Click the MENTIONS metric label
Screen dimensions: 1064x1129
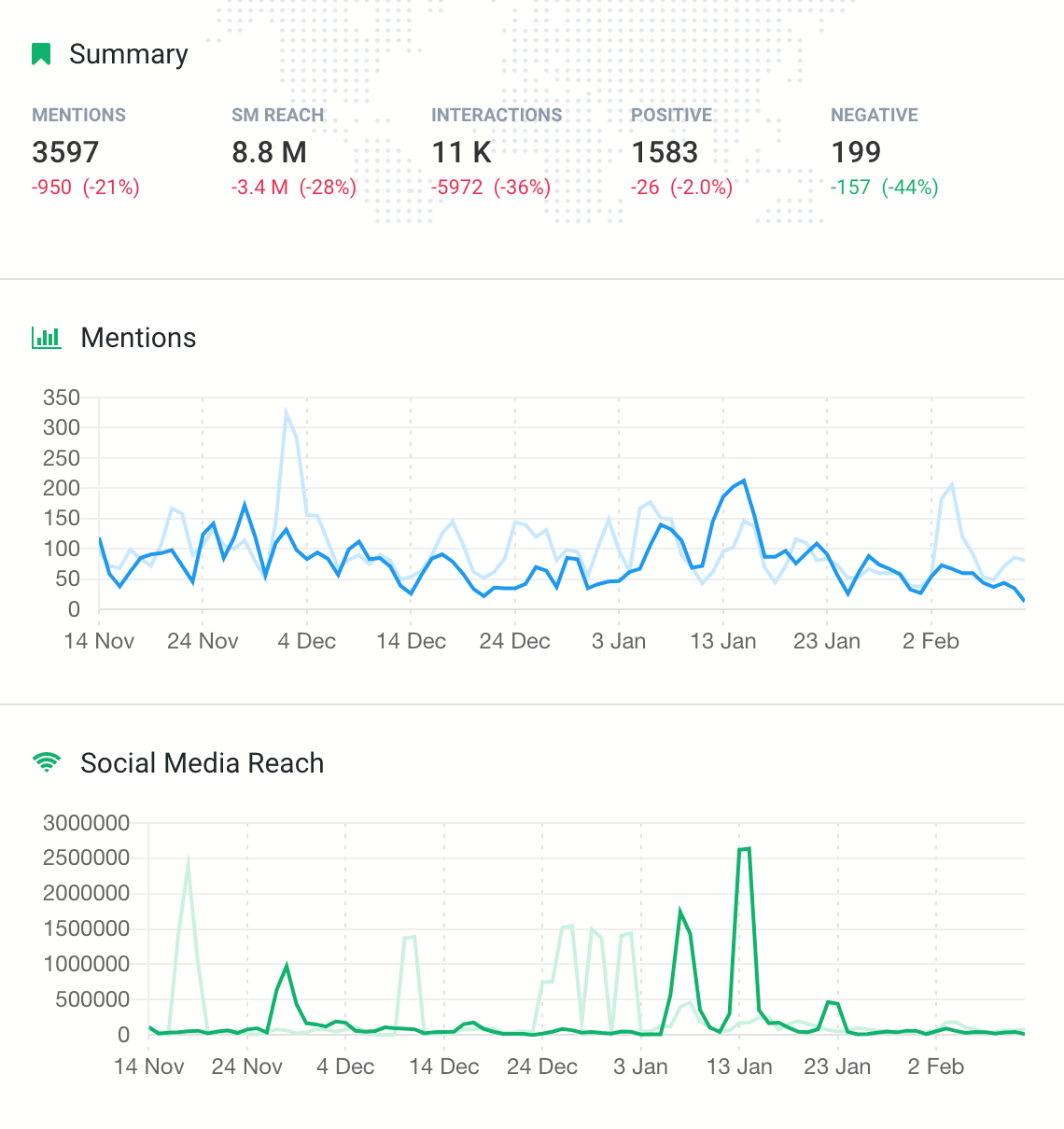click(78, 114)
